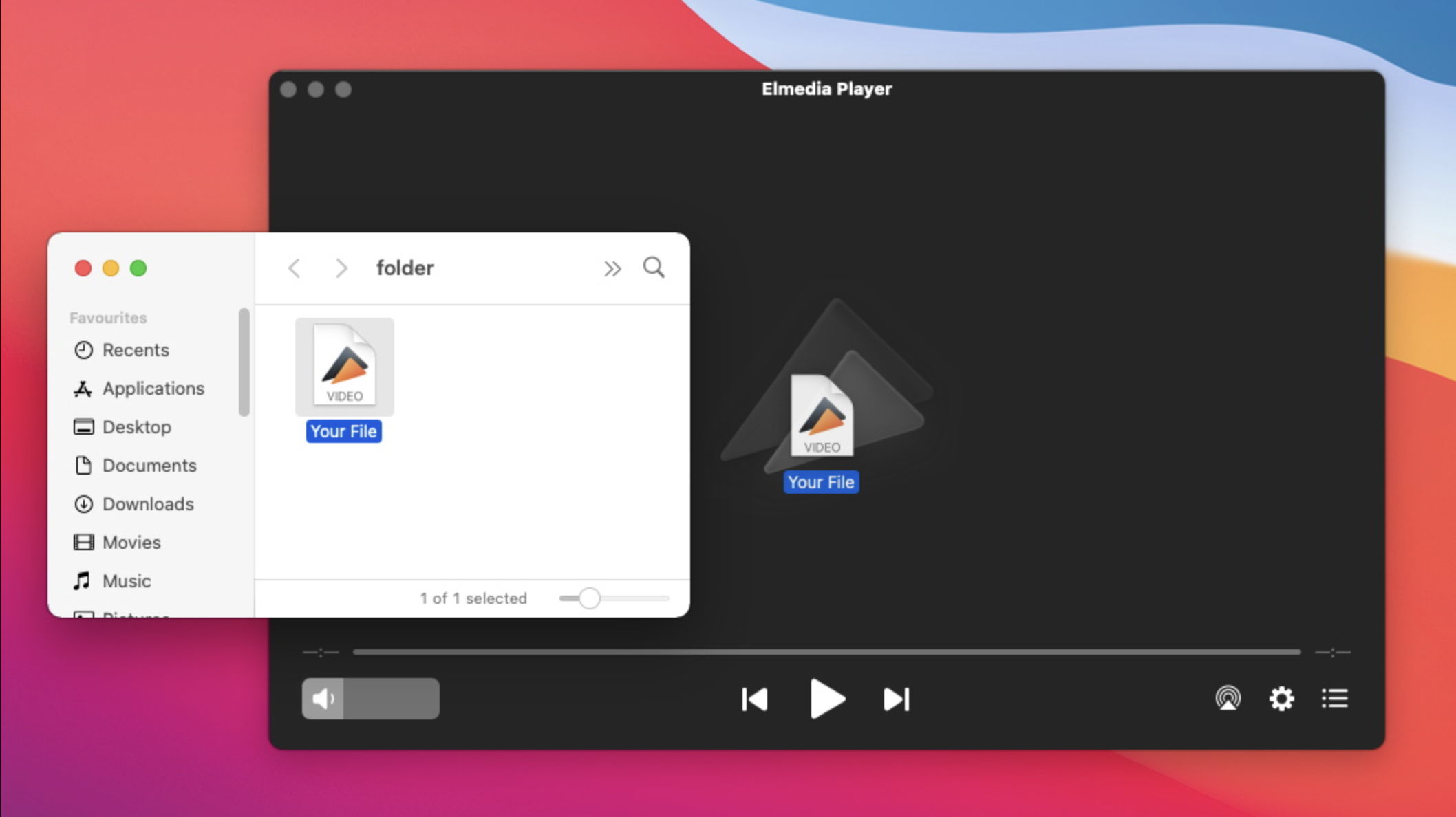Expand the Finder path bar chevron
Screen dimensions: 1456x817
point(612,267)
